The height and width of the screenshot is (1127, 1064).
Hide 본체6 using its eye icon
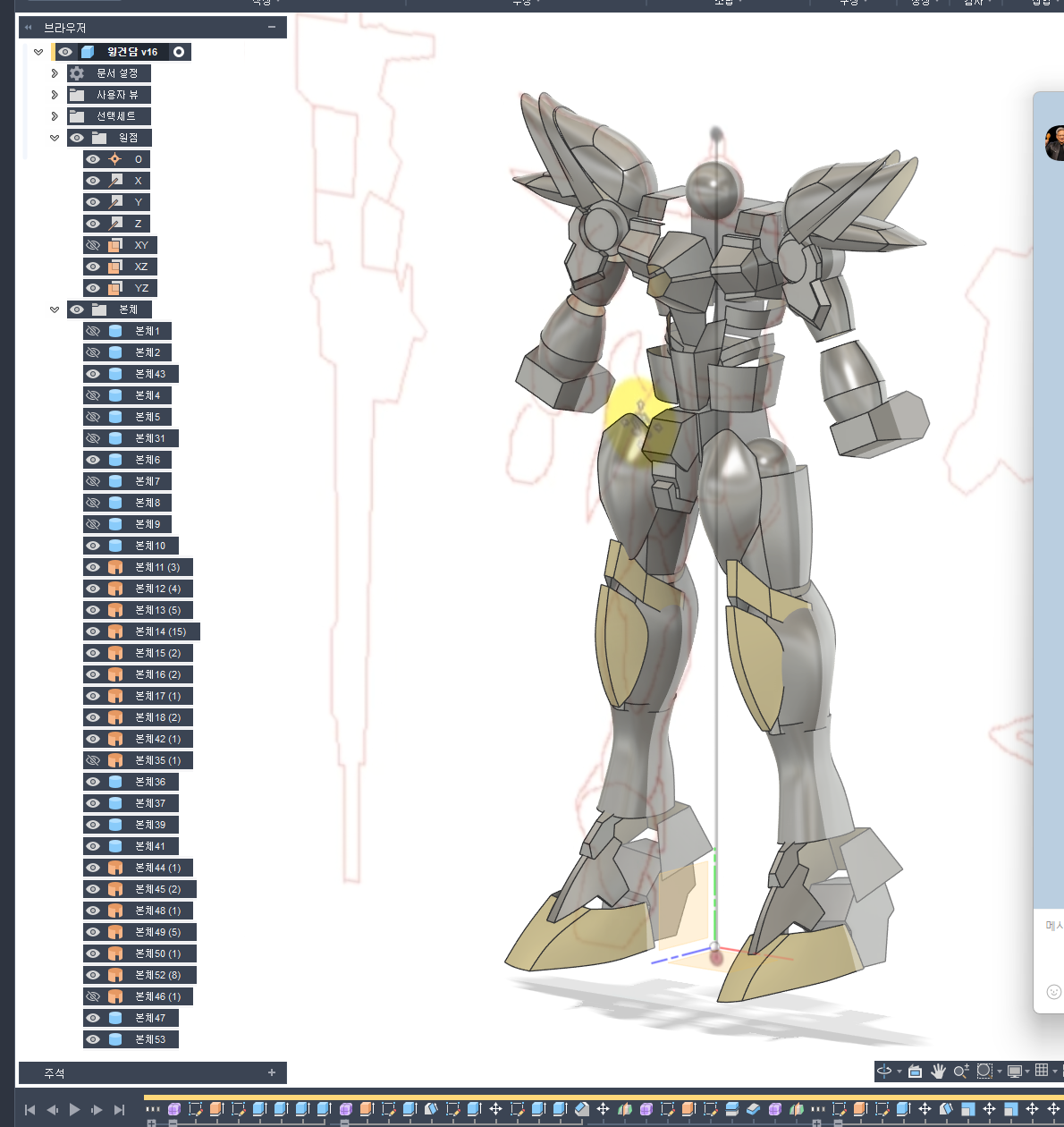coord(93,460)
